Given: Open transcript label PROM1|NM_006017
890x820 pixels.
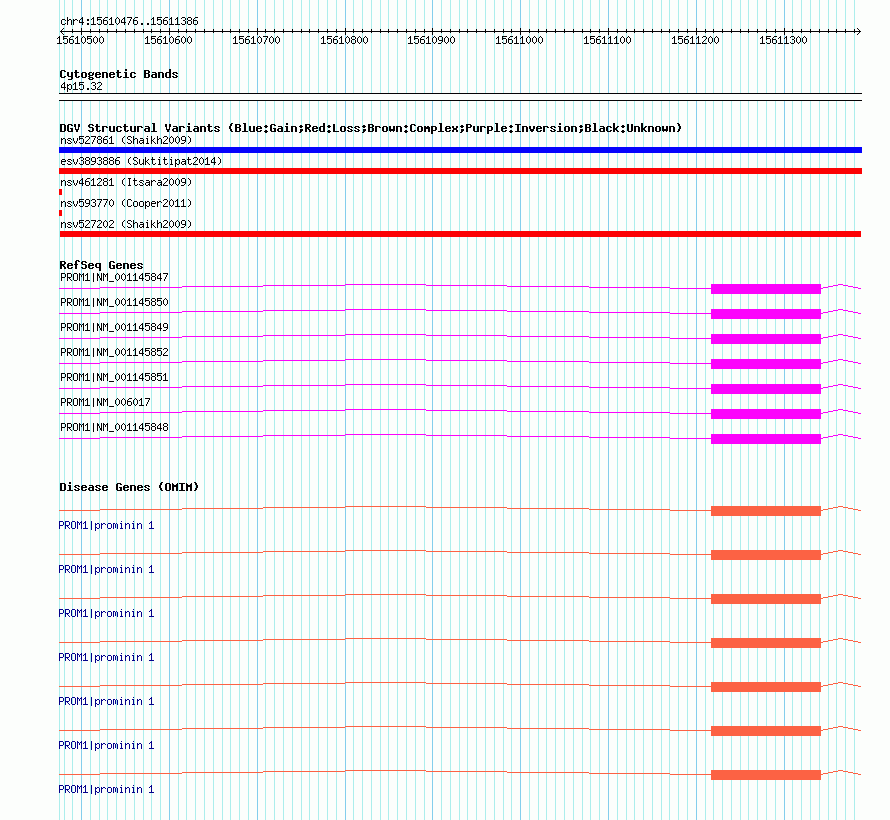Looking at the screenshot, I should pyautogui.click(x=105, y=402).
